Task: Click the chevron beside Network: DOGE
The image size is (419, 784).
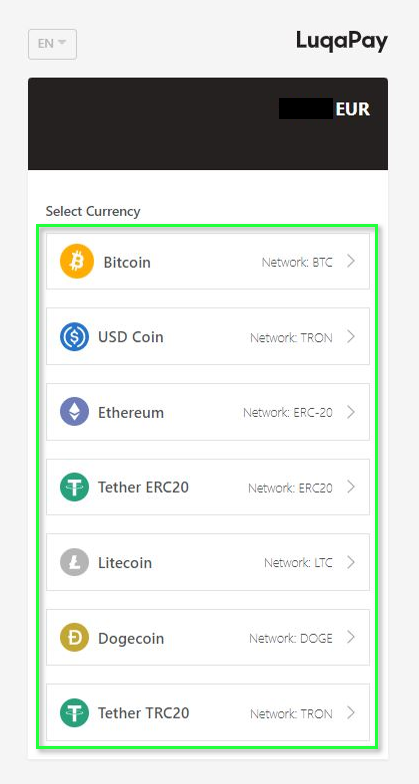Action: click(x=351, y=638)
